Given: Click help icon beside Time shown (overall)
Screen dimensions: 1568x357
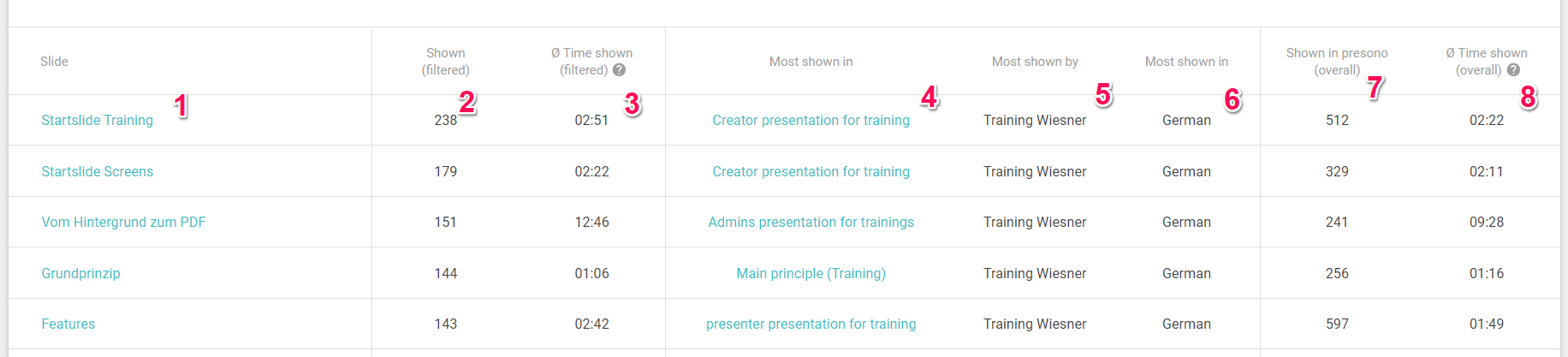Looking at the screenshot, I should pyautogui.click(x=1513, y=70).
